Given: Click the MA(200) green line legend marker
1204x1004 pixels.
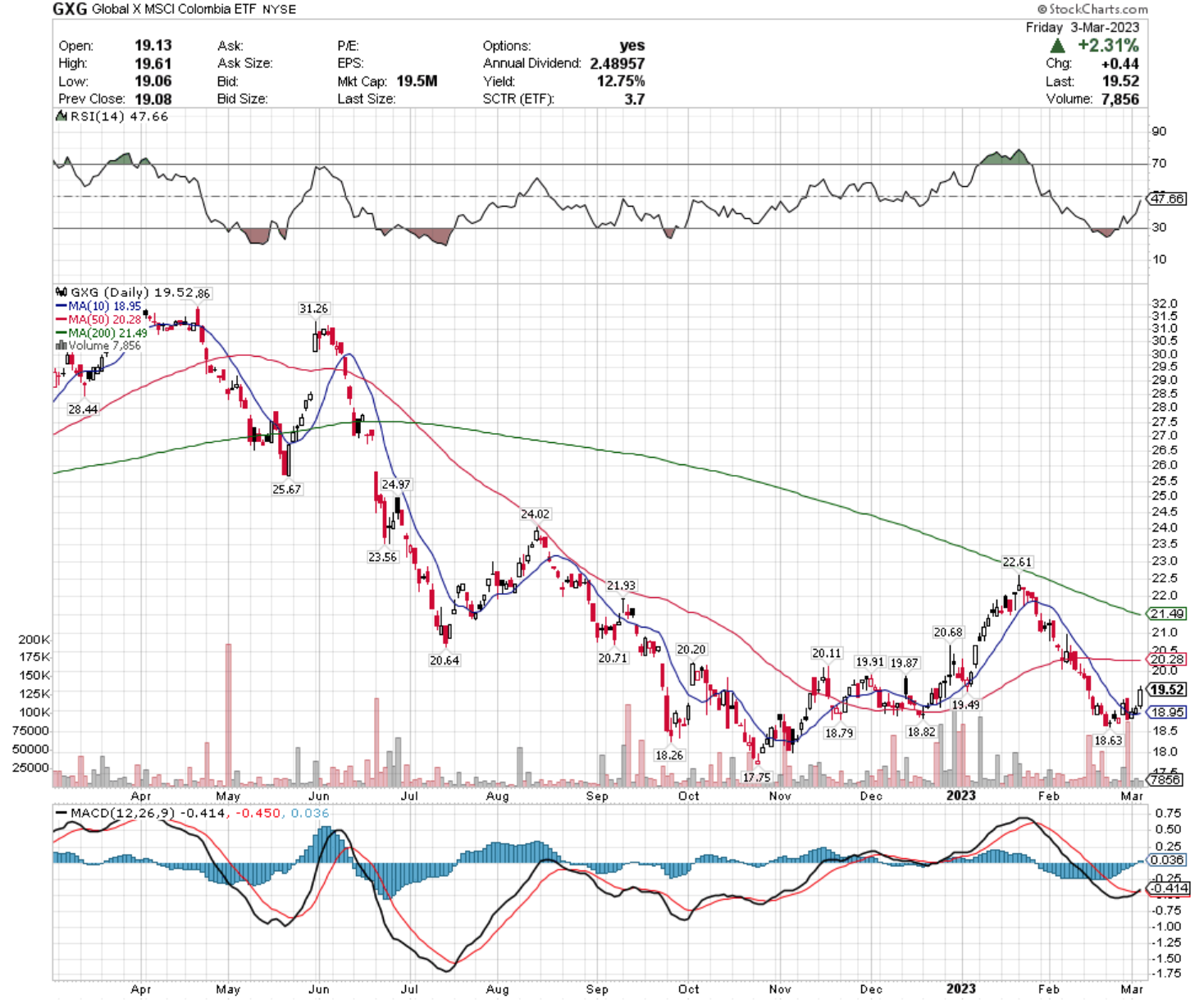Looking at the screenshot, I should [x=61, y=333].
